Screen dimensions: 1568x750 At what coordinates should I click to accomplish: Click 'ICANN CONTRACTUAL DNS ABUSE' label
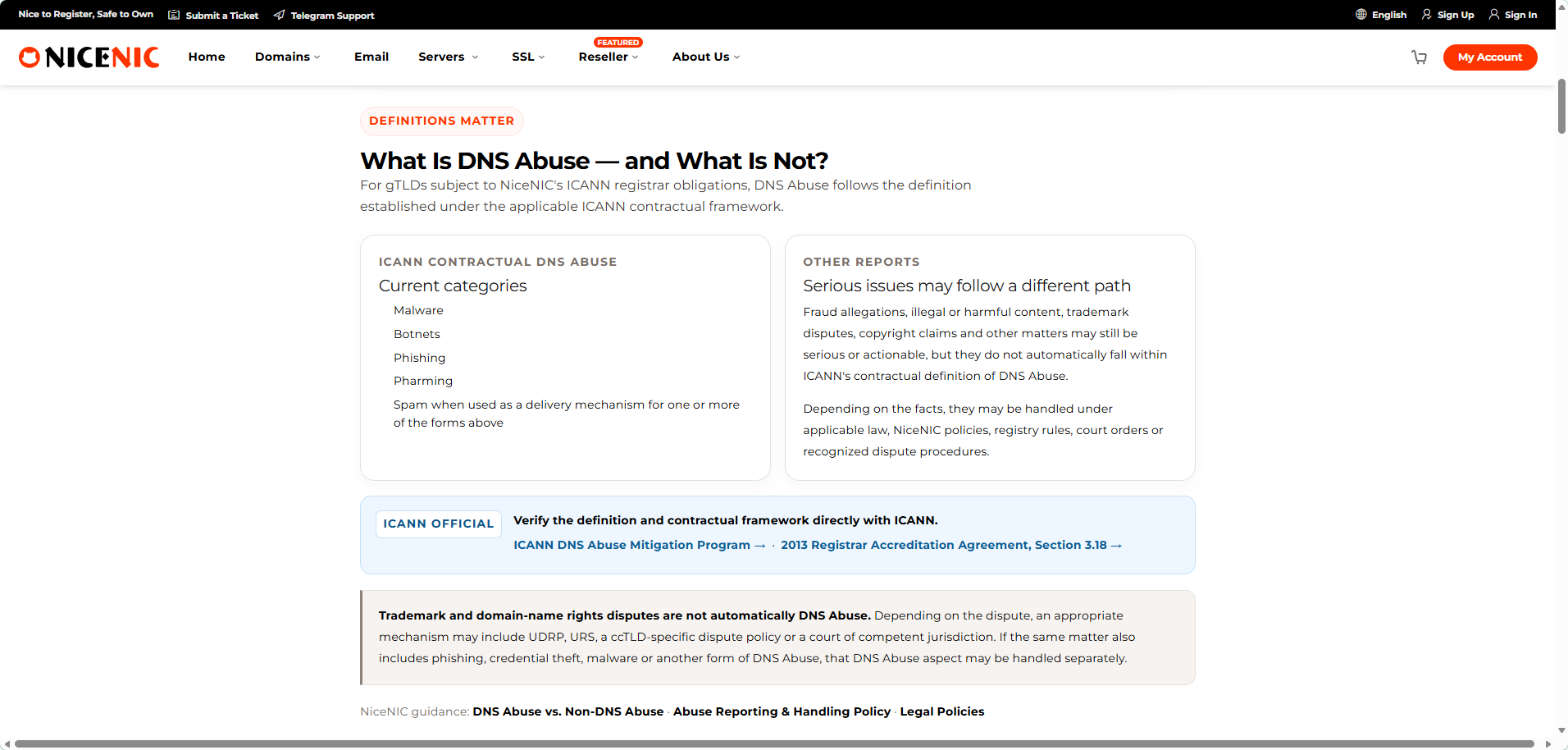click(x=498, y=262)
